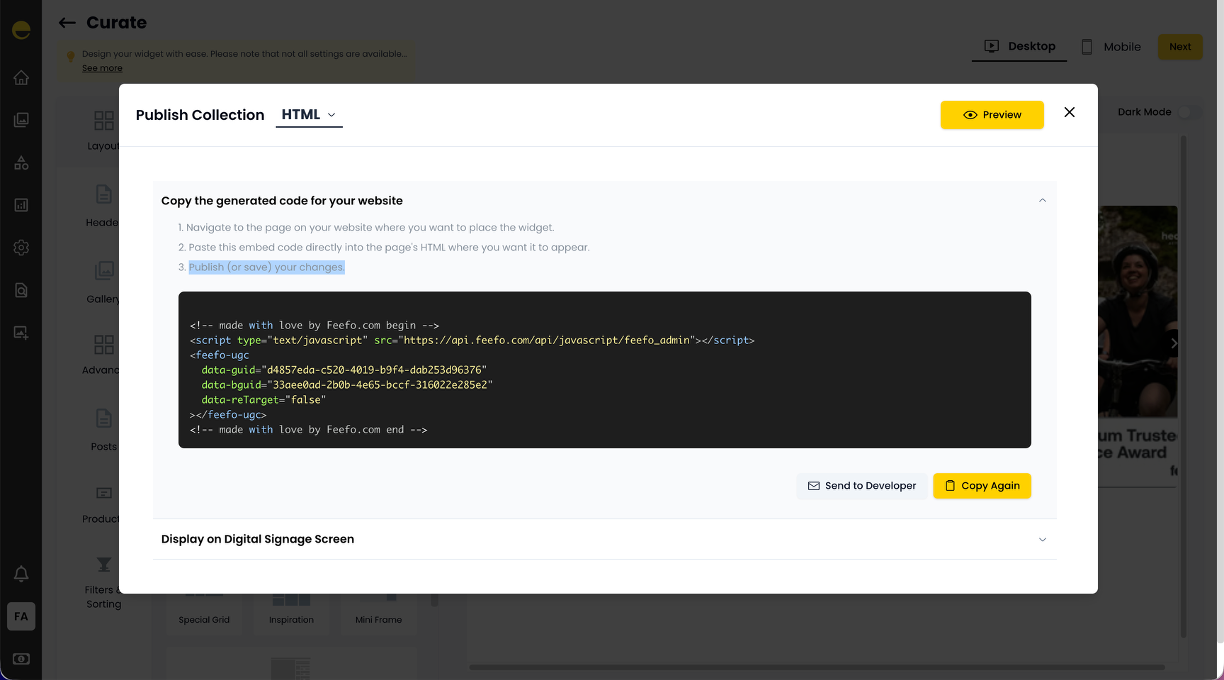Go back using the Curate arrow
Screen dimensions: 1224x680
coord(67,23)
